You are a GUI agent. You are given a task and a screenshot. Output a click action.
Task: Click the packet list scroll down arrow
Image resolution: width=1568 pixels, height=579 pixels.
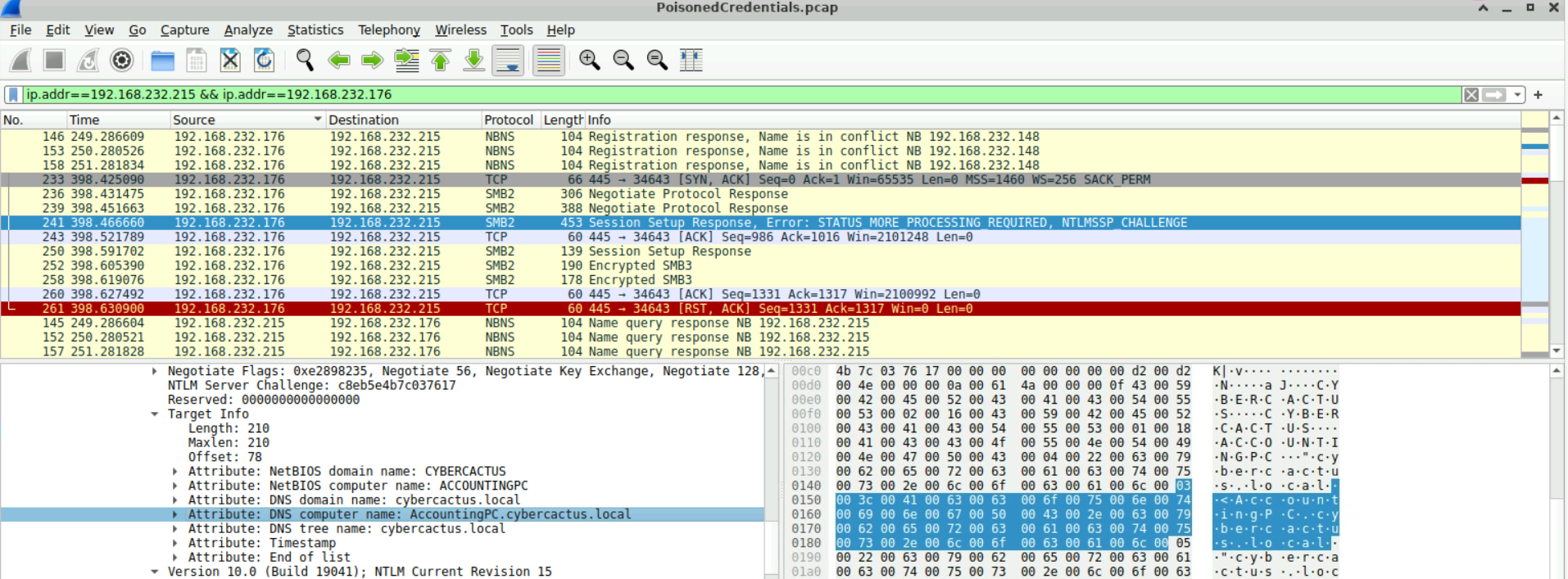click(1557, 351)
